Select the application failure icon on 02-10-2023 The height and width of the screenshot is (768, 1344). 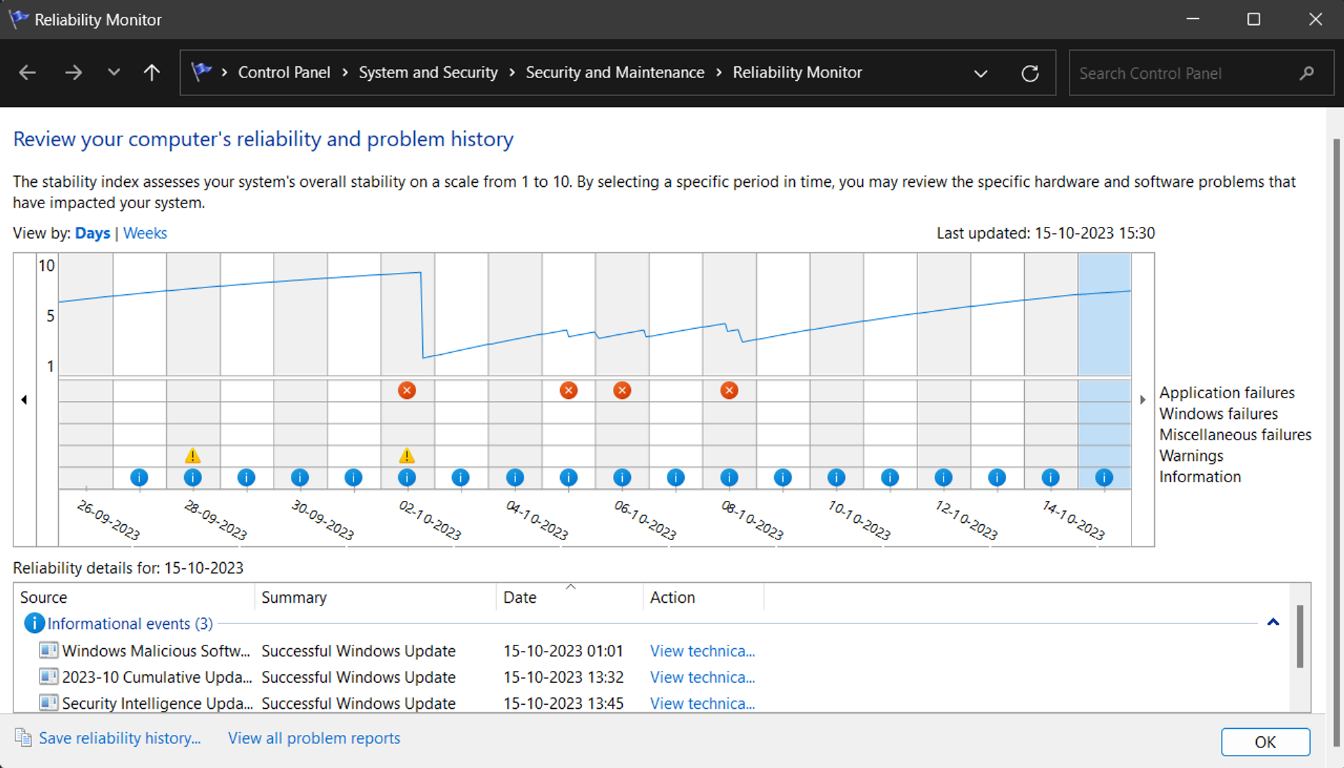tap(406, 390)
